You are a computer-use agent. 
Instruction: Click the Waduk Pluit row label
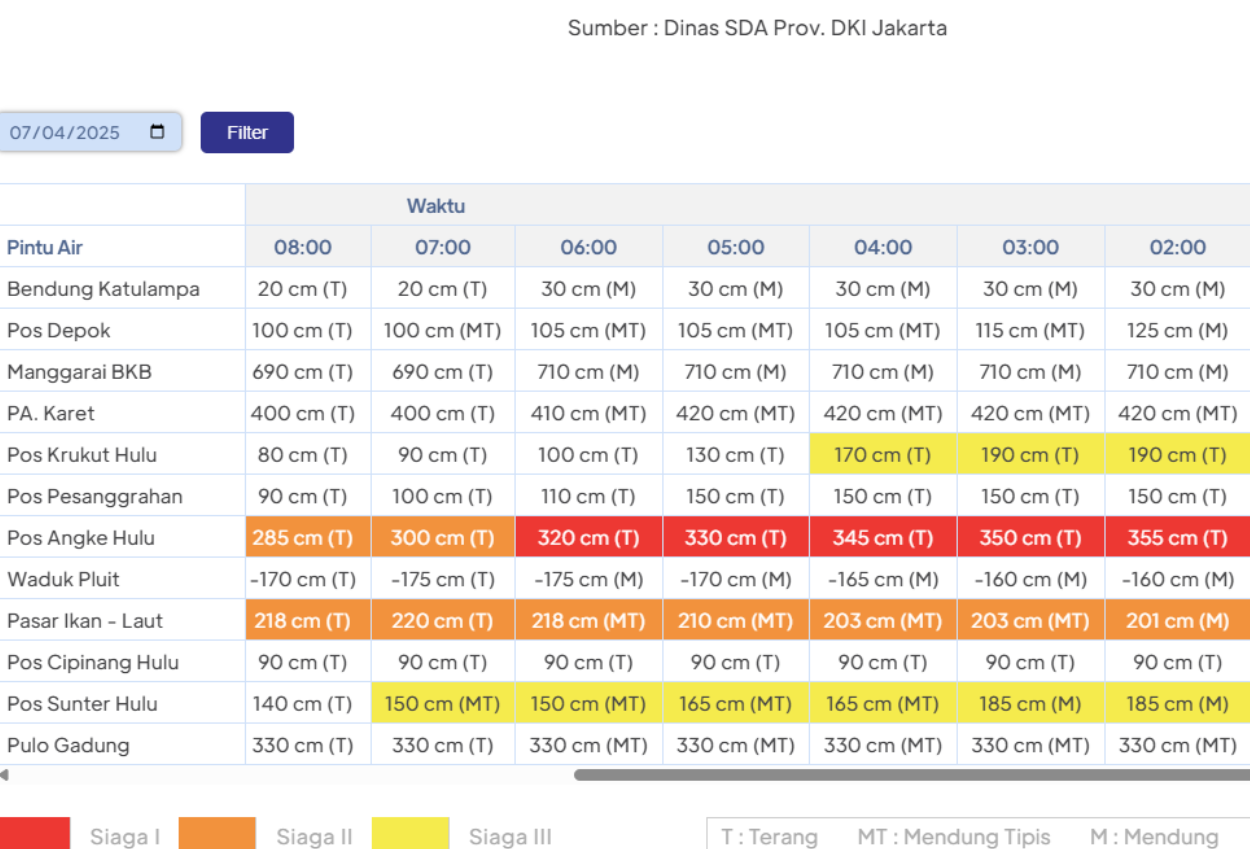63,579
